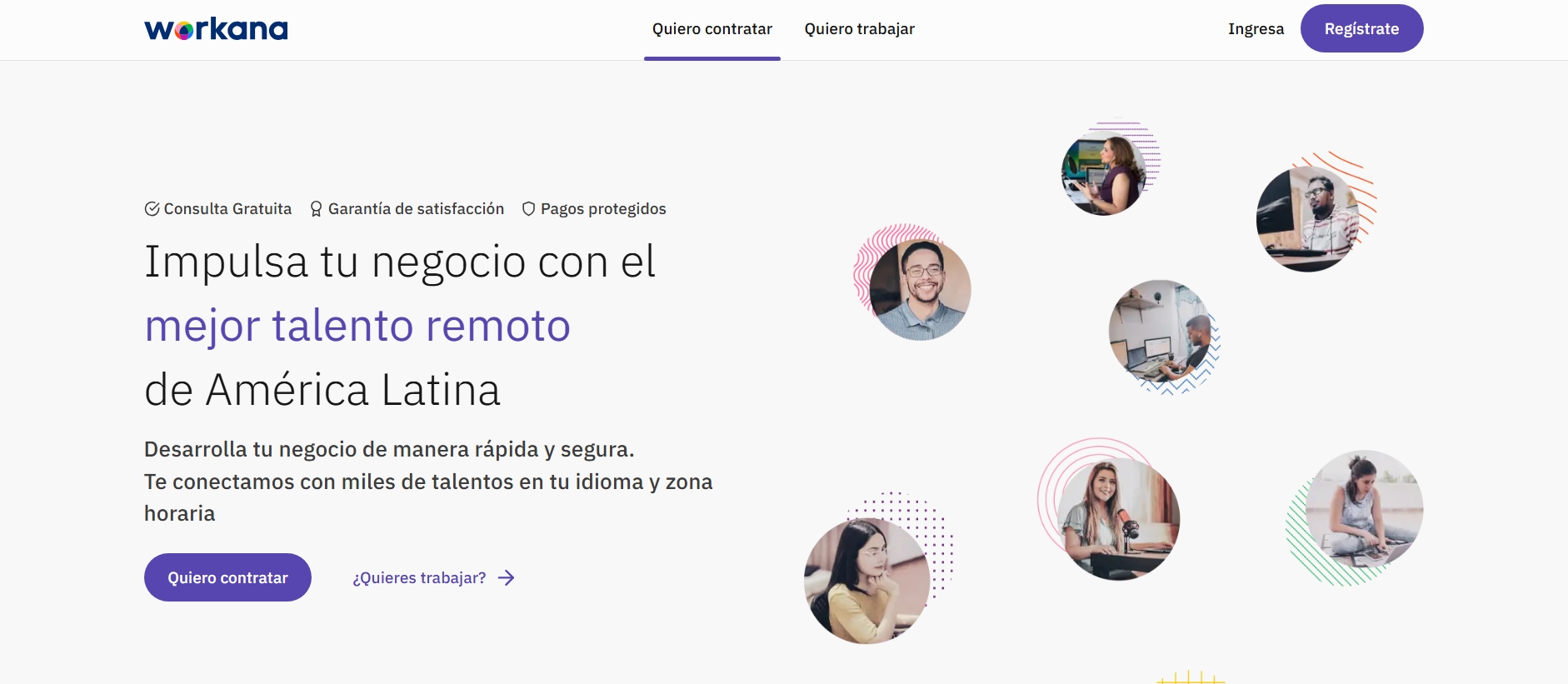Screen dimensions: 1568x684
Task: Open the Quiero contratar navigation tab
Action: 712,29
